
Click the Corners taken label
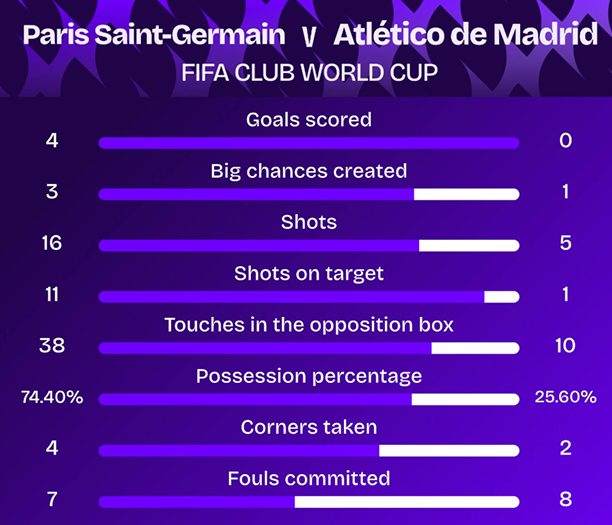[x=309, y=427]
